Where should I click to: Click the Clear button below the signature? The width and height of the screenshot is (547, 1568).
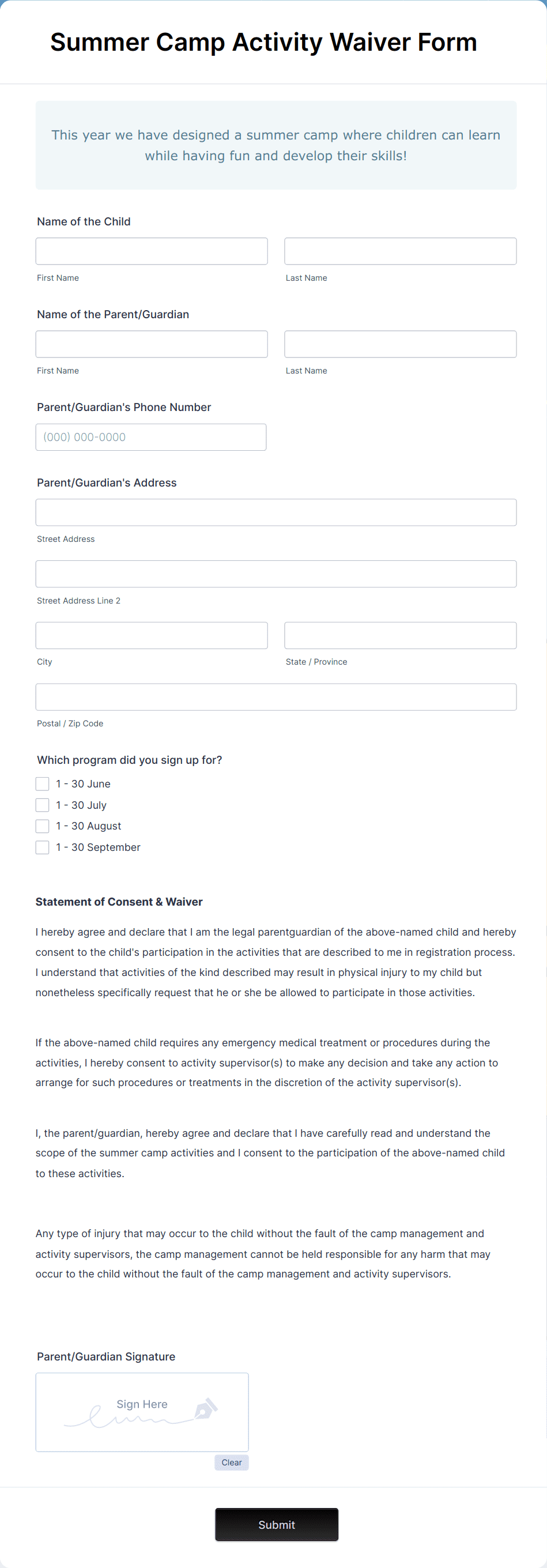[231, 1463]
